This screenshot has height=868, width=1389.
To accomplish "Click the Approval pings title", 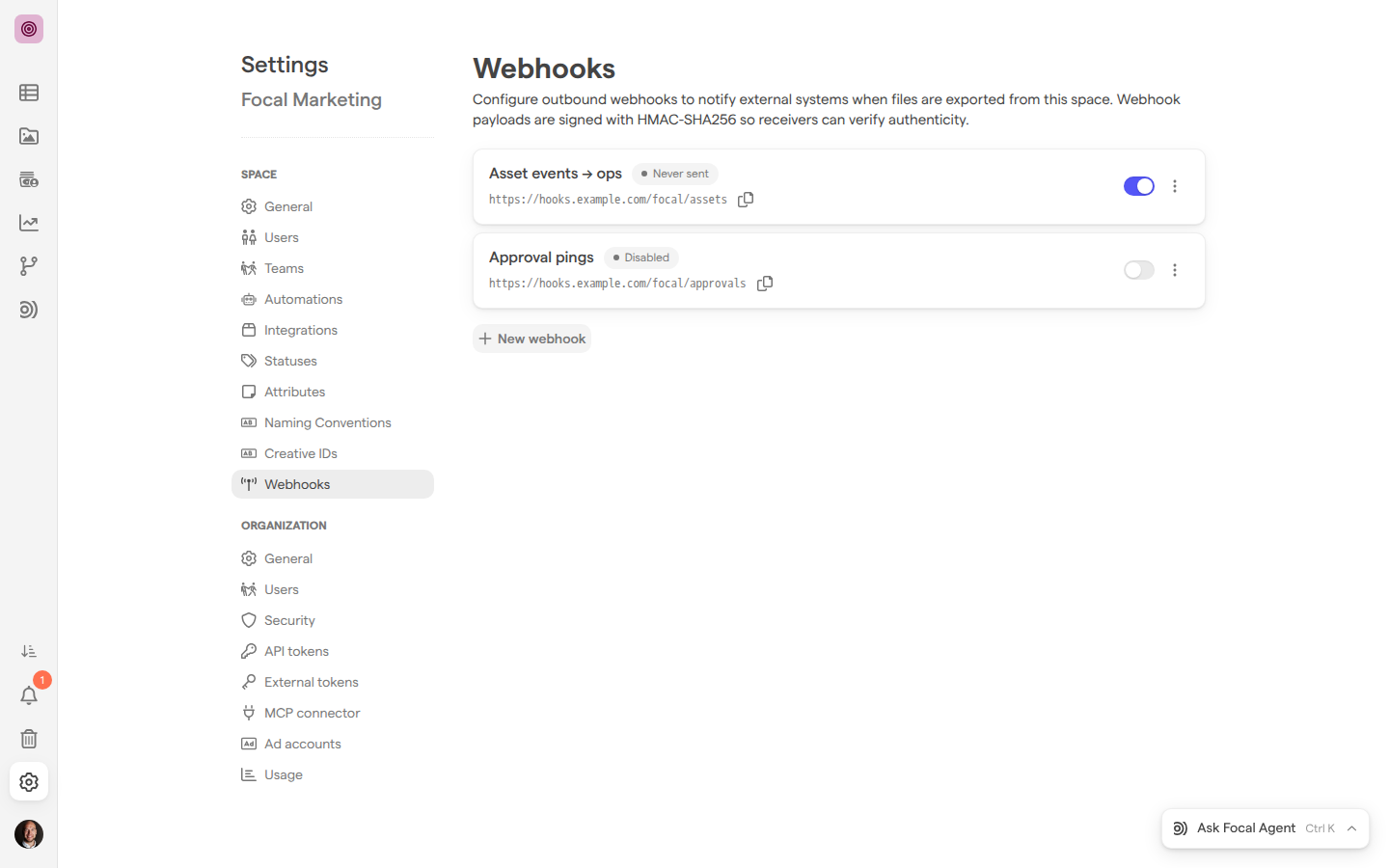I will click(541, 258).
